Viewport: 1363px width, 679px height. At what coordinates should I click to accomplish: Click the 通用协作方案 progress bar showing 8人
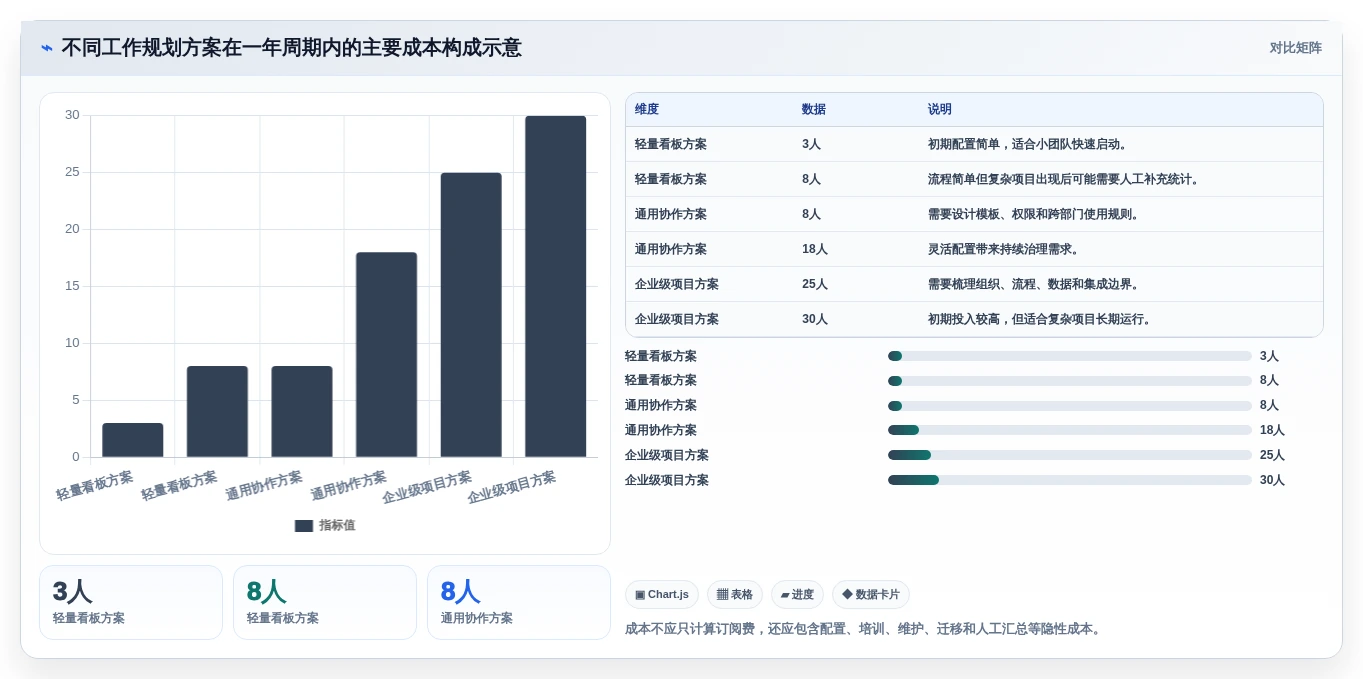click(1070, 406)
